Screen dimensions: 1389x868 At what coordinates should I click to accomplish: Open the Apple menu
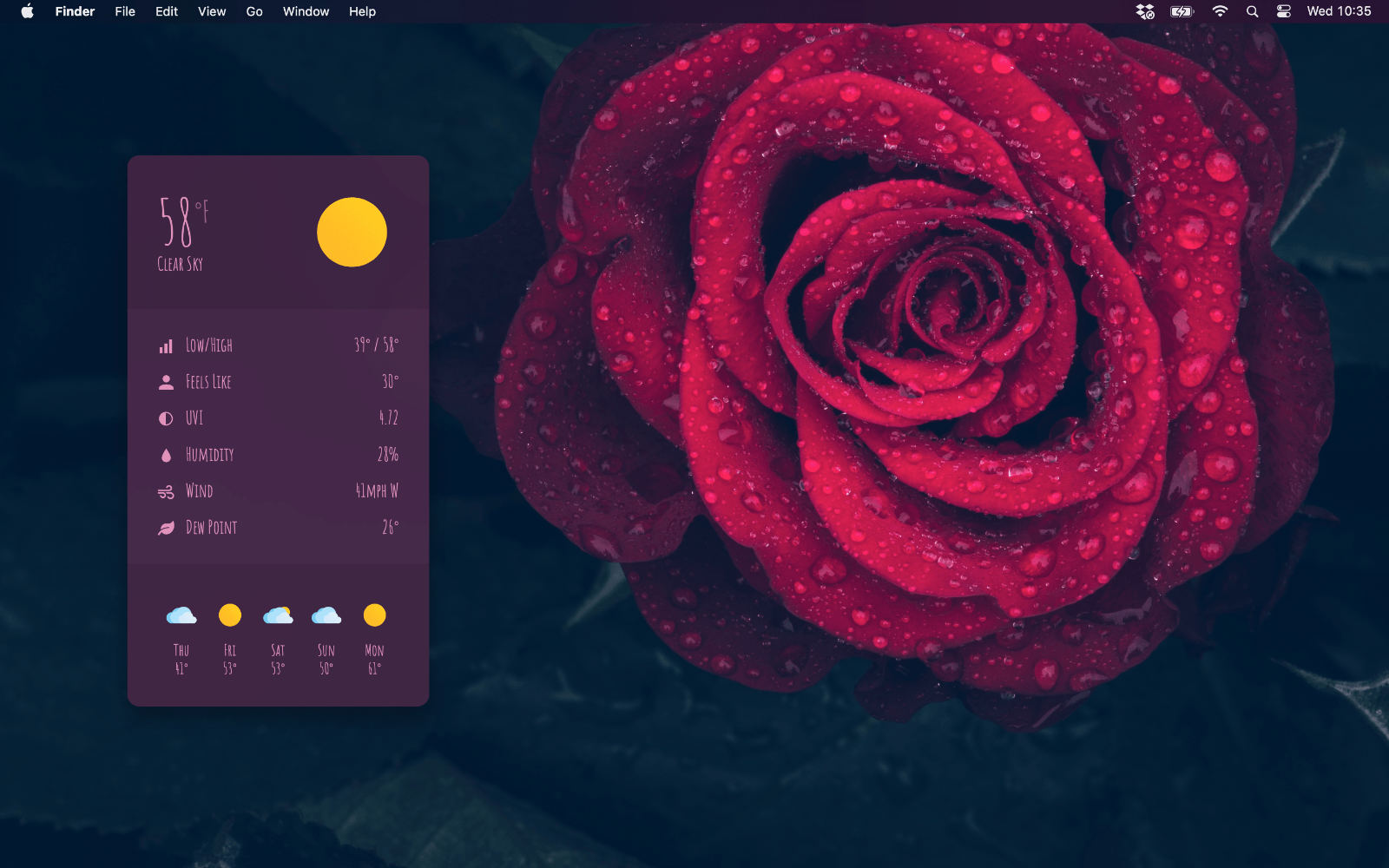coord(27,11)
